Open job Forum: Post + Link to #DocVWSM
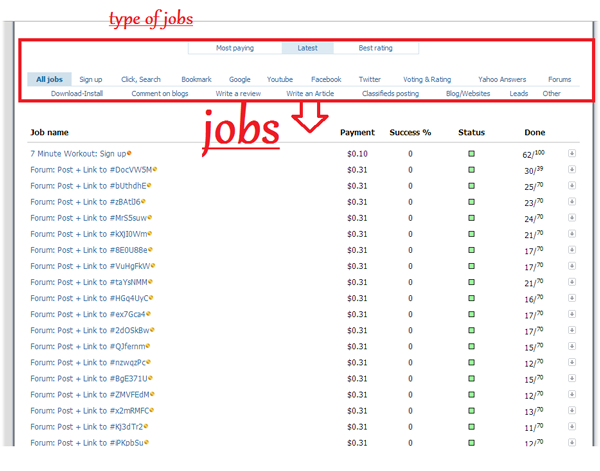The height and width of the screenshot is (471, 600). [x=91, y=170]
